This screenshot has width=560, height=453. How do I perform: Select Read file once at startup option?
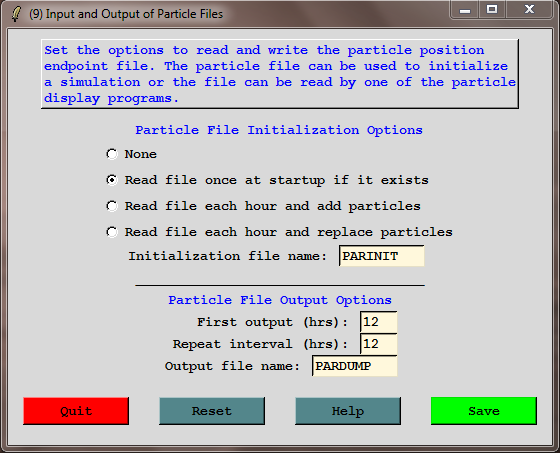(x=112, y=180)
